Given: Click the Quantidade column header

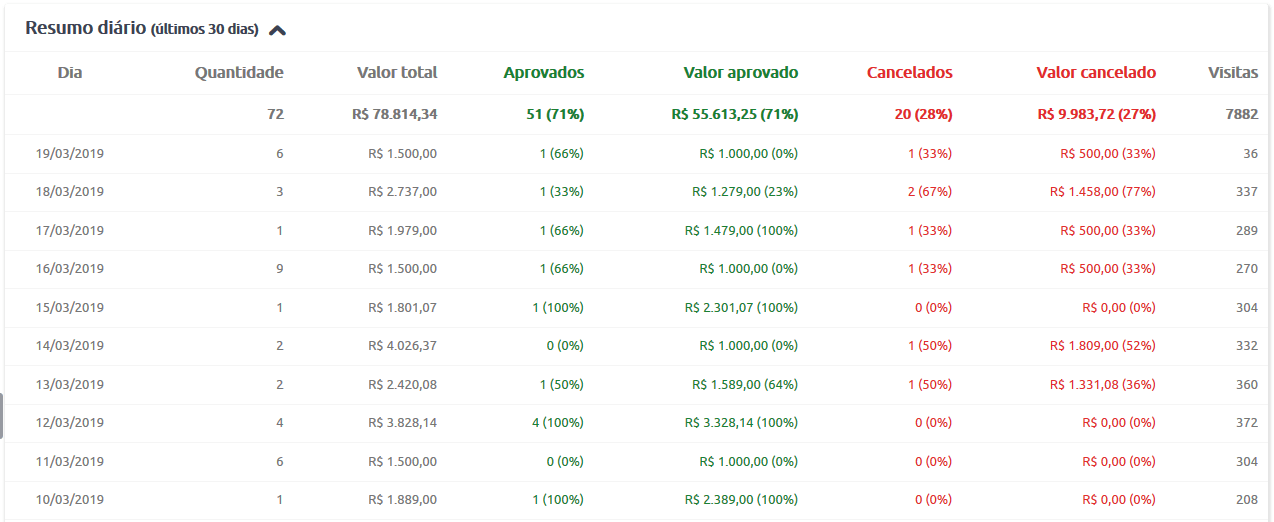Looking at the screenshot, I should pos(239,72).
